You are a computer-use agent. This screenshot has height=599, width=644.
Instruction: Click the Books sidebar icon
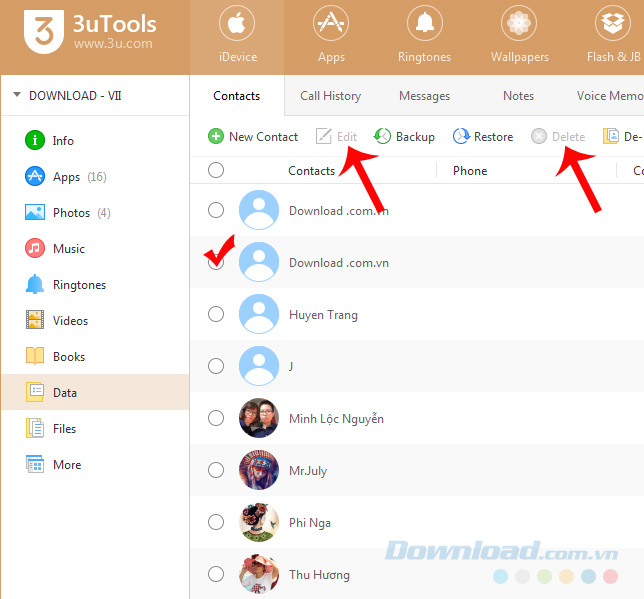pyautogui.click(x=35, y=356)
